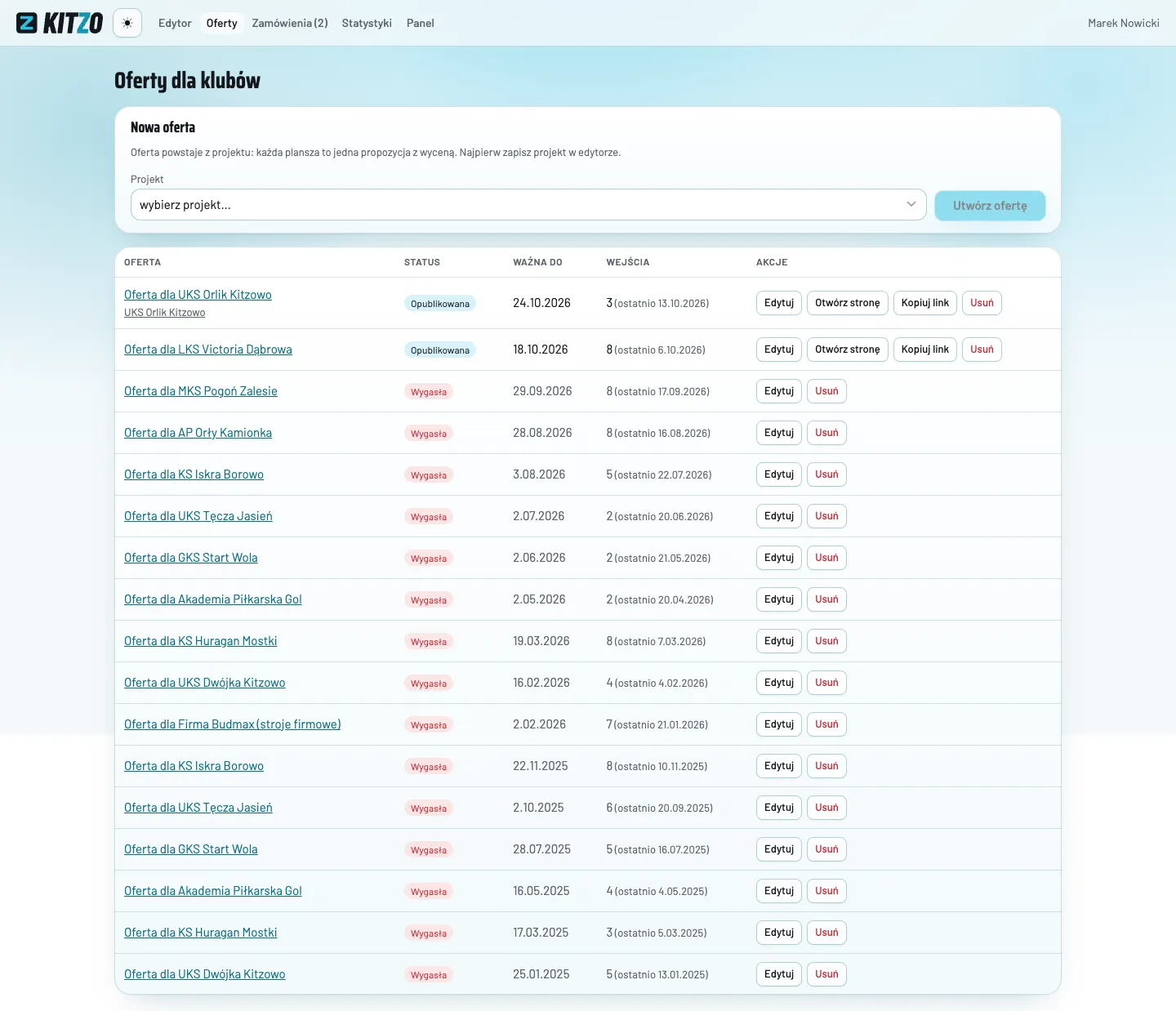Go to the Statystyki tab
This screenshot has height=1011, width=1176.
tap(367, 23)
